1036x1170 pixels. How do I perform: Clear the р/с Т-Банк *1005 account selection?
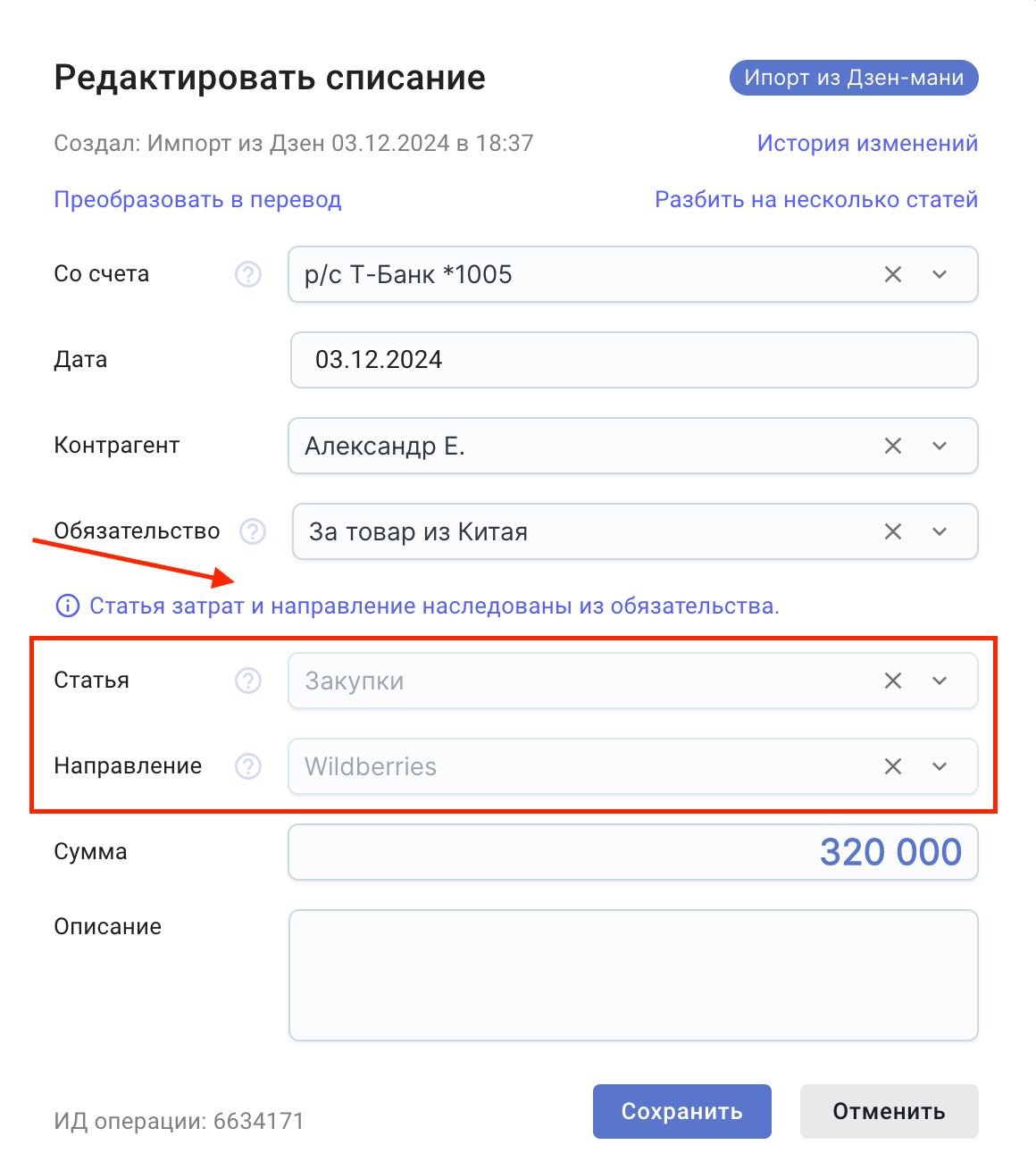tap(893, 274)
